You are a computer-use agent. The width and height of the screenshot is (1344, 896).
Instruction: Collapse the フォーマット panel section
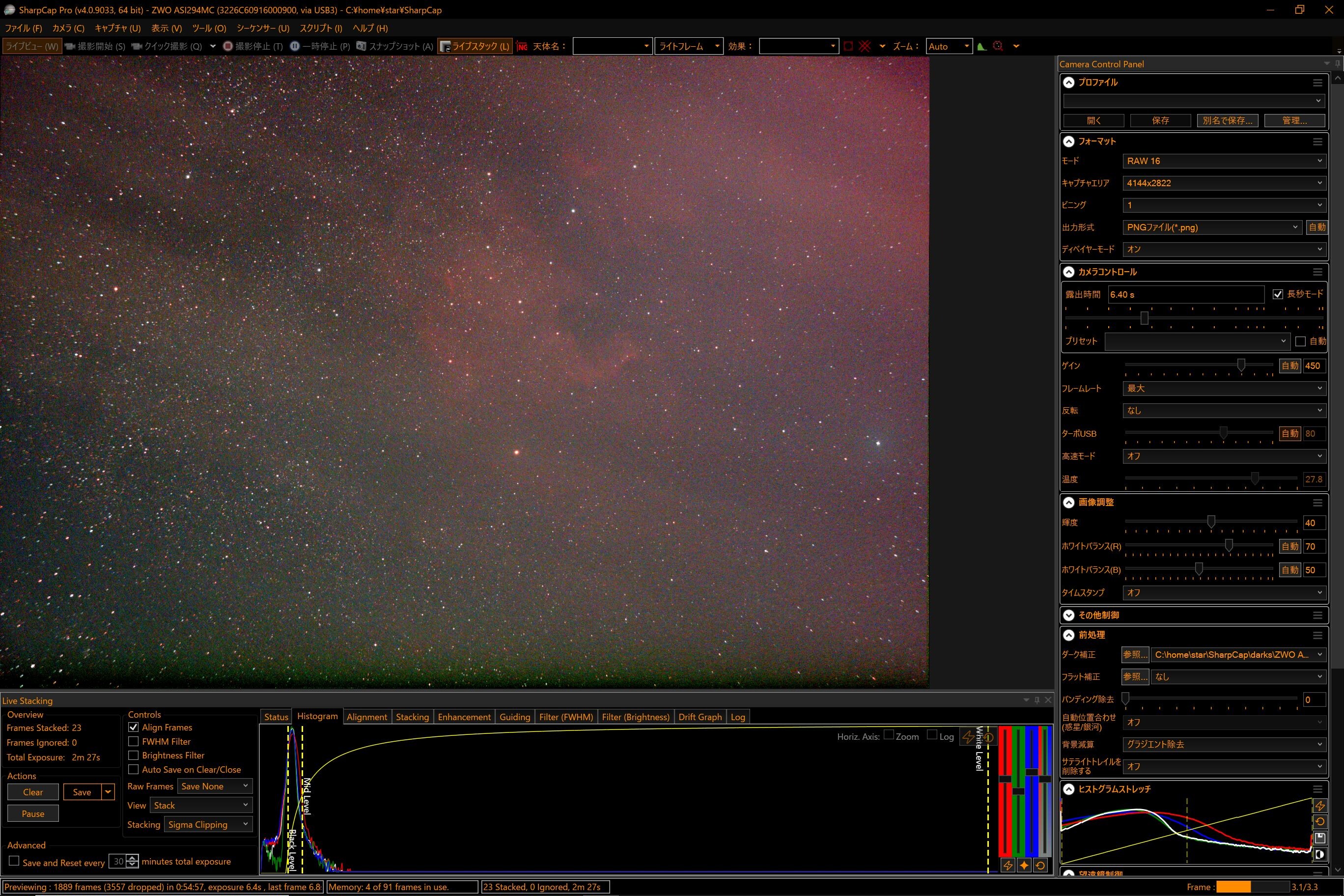[1068, 141]
